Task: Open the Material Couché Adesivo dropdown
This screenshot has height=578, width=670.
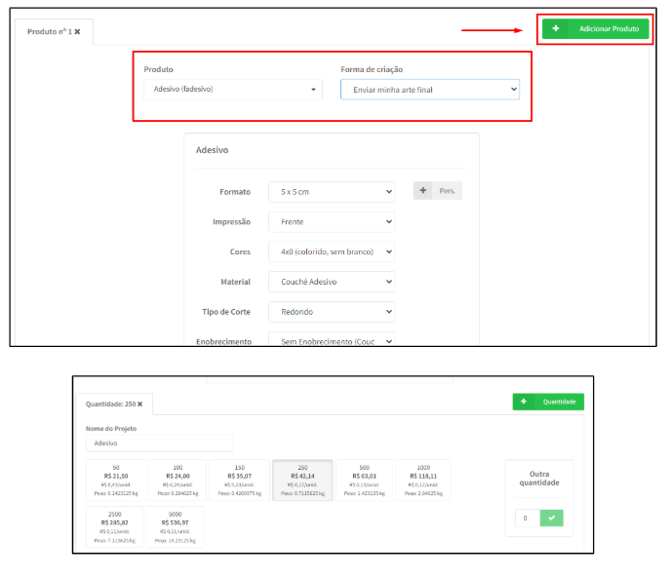Action: [331, 282]
